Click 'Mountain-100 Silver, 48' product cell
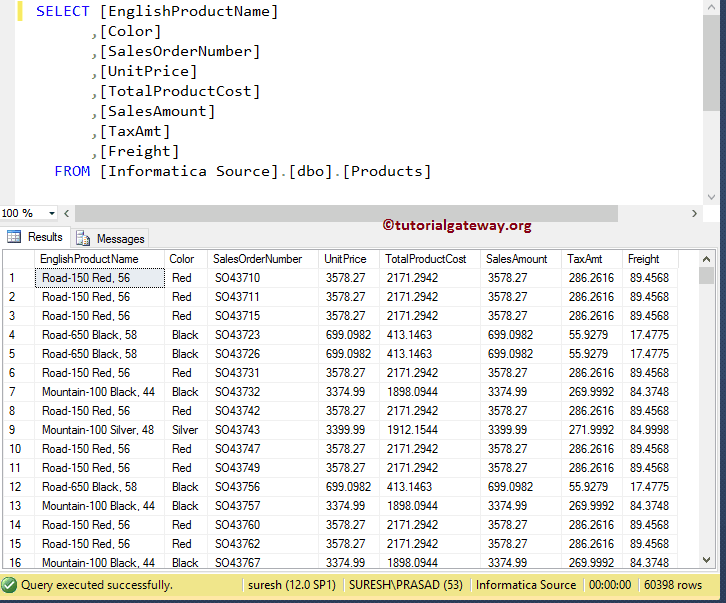This screenshot has height=603, width=726. point(100,430)
